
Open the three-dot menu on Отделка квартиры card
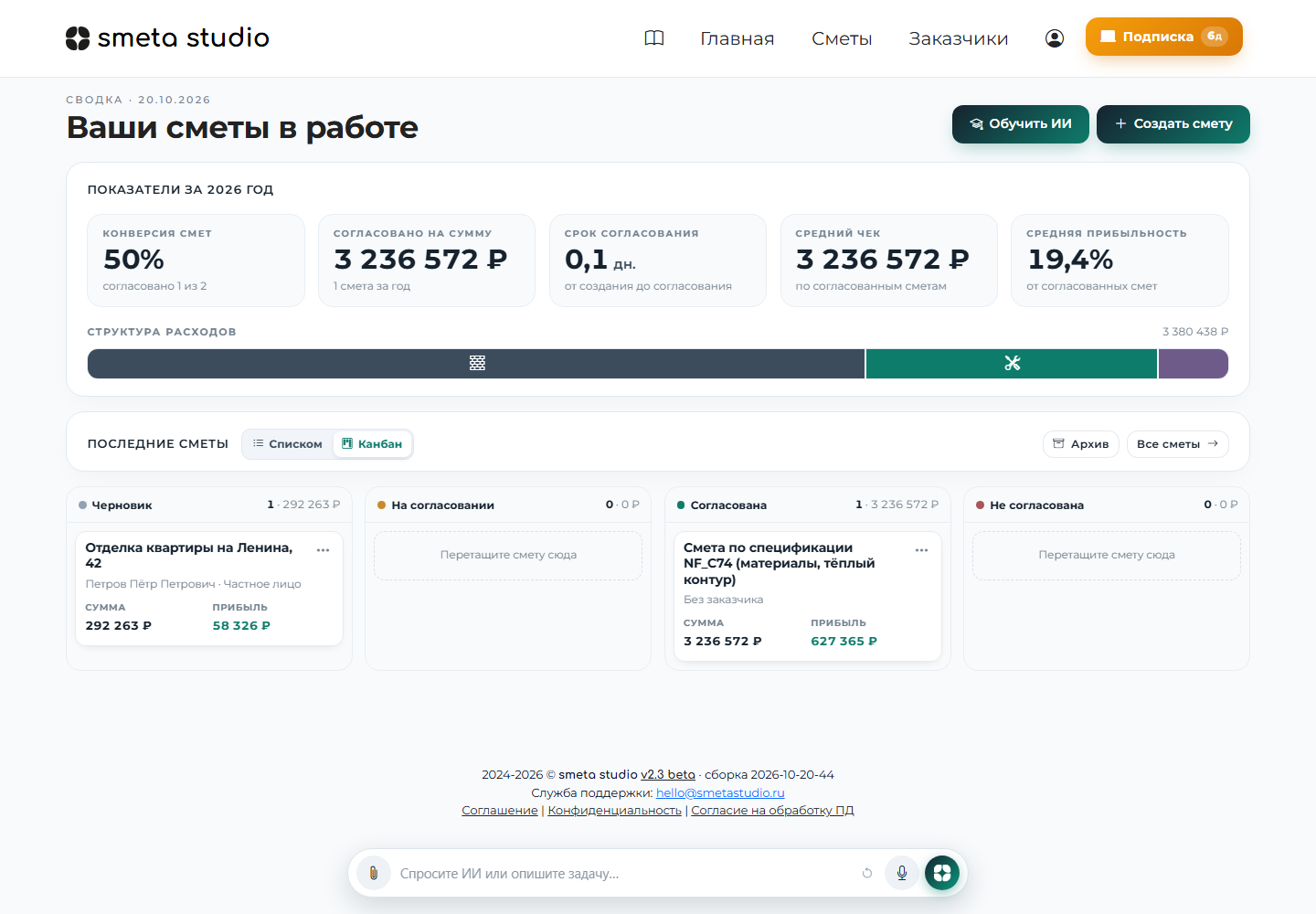pyautogui.click(x=323, y=550)
